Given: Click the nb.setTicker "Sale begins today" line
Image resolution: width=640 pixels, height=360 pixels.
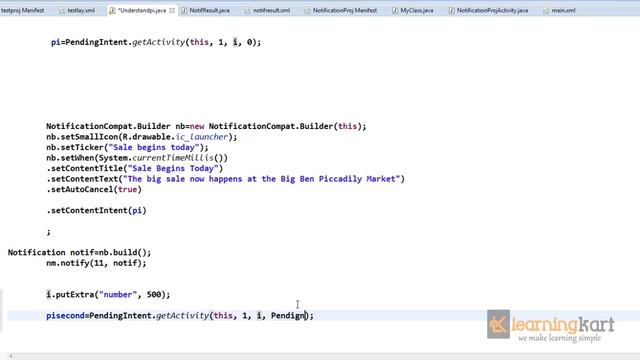Looking at the screenshot, I should tap(127, 147).
